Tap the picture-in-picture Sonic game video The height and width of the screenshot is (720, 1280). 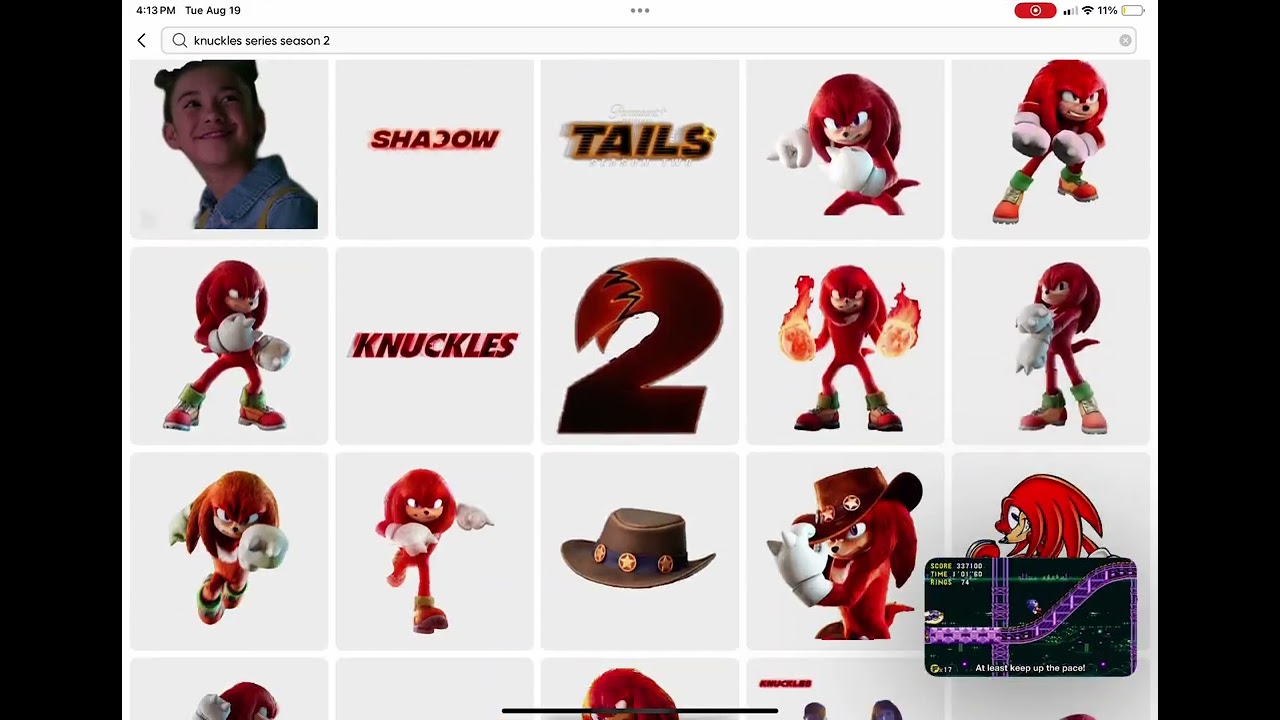point(1030,617)
